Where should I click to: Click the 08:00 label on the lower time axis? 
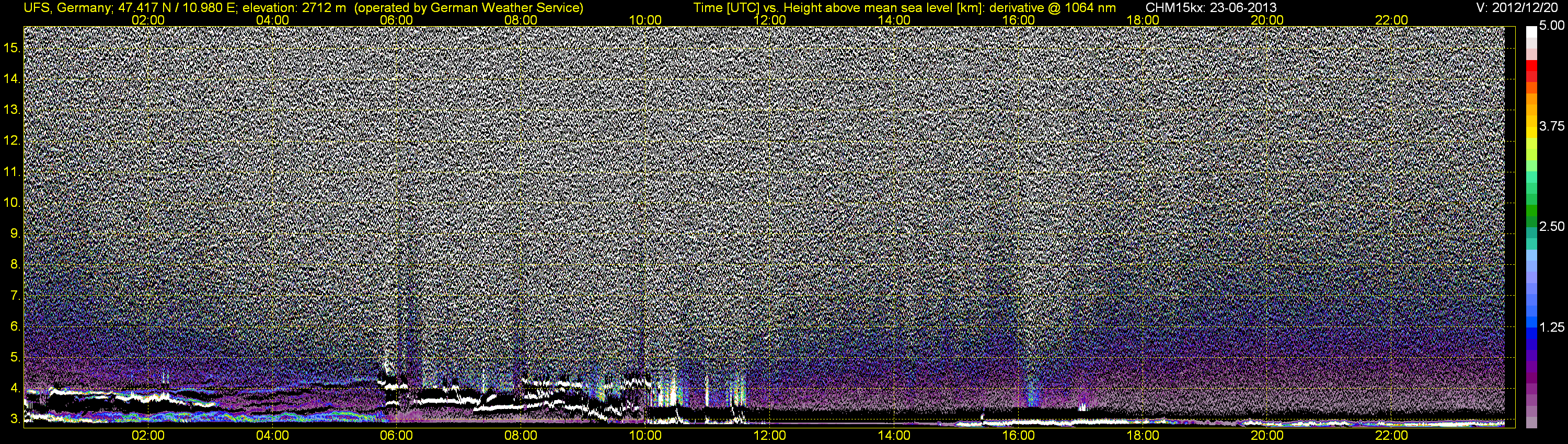521,436
